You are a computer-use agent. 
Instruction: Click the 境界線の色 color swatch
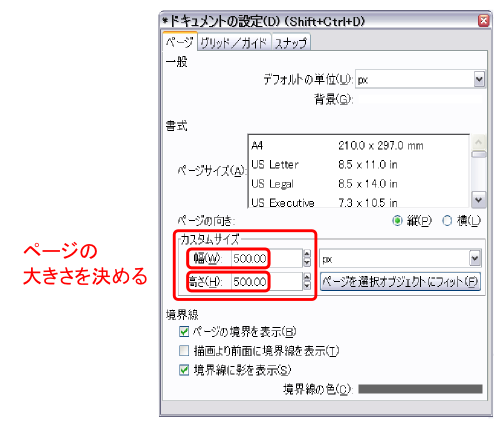tap(420, 389)
